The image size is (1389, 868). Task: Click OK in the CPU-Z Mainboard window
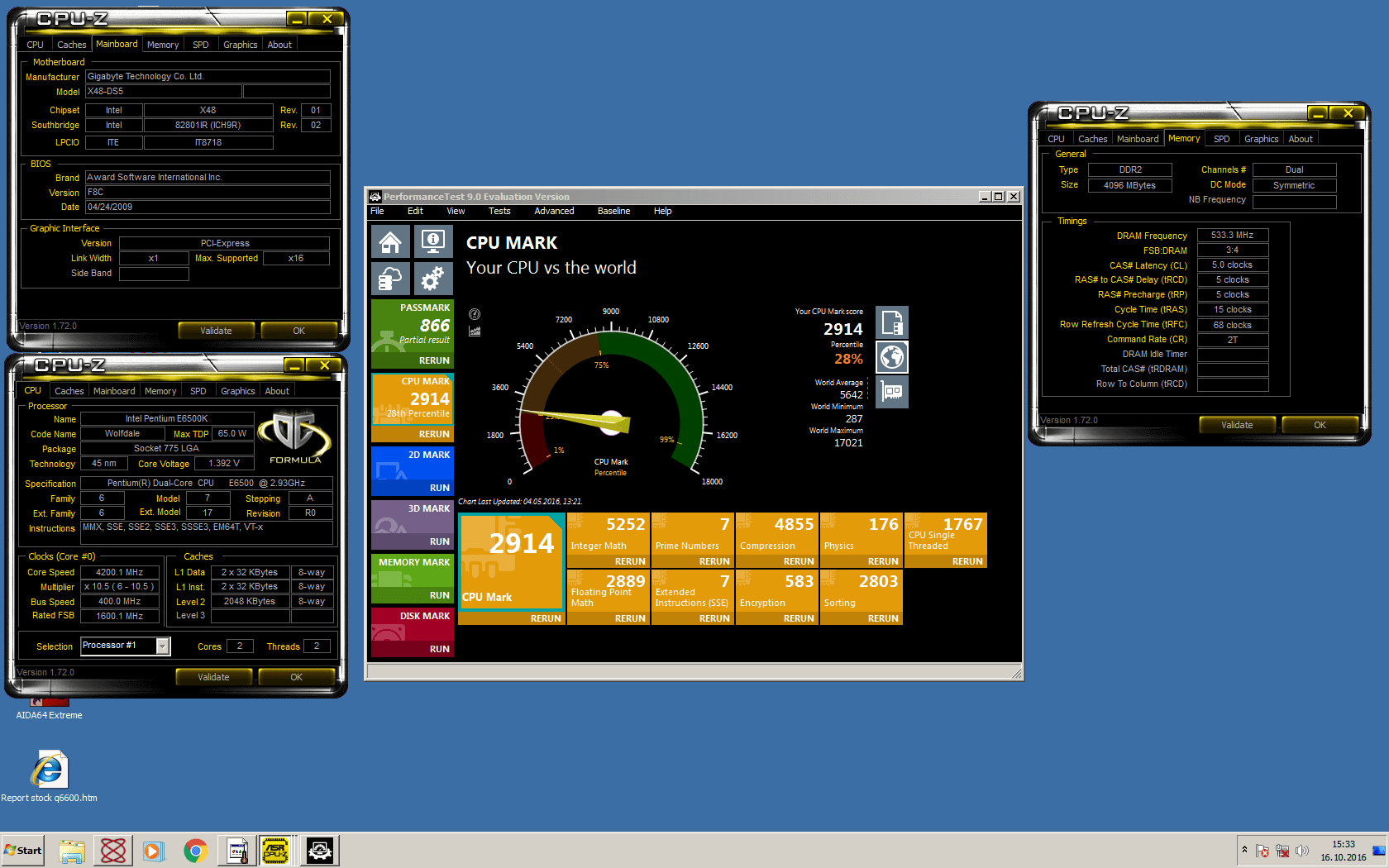pos(299,331)
